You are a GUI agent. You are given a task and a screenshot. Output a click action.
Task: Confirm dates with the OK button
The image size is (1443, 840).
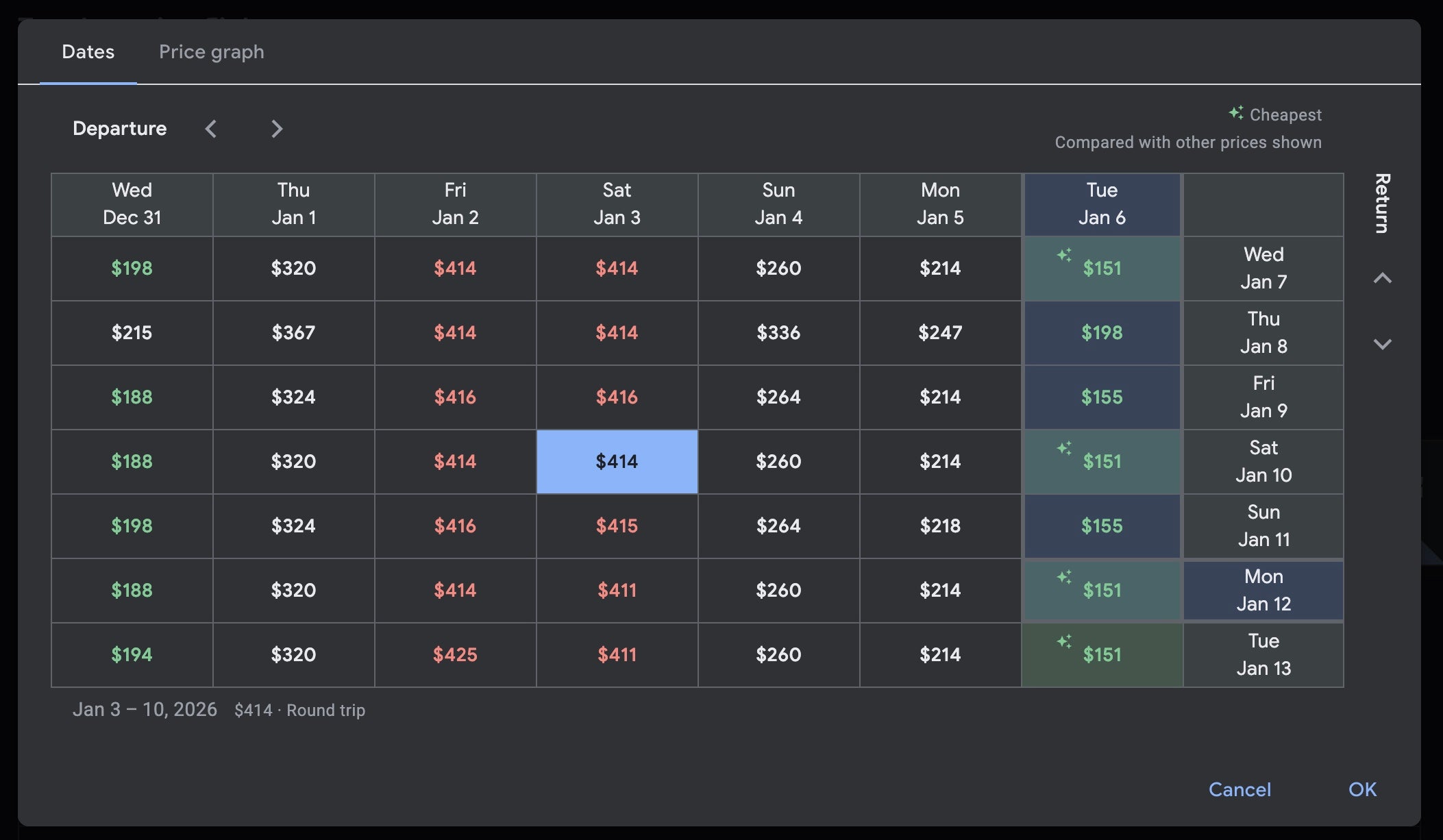[x=1361, y=789]
